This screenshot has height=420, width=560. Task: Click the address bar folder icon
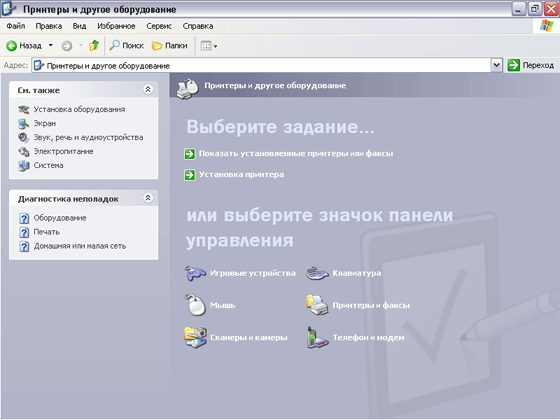click(39, 65)
